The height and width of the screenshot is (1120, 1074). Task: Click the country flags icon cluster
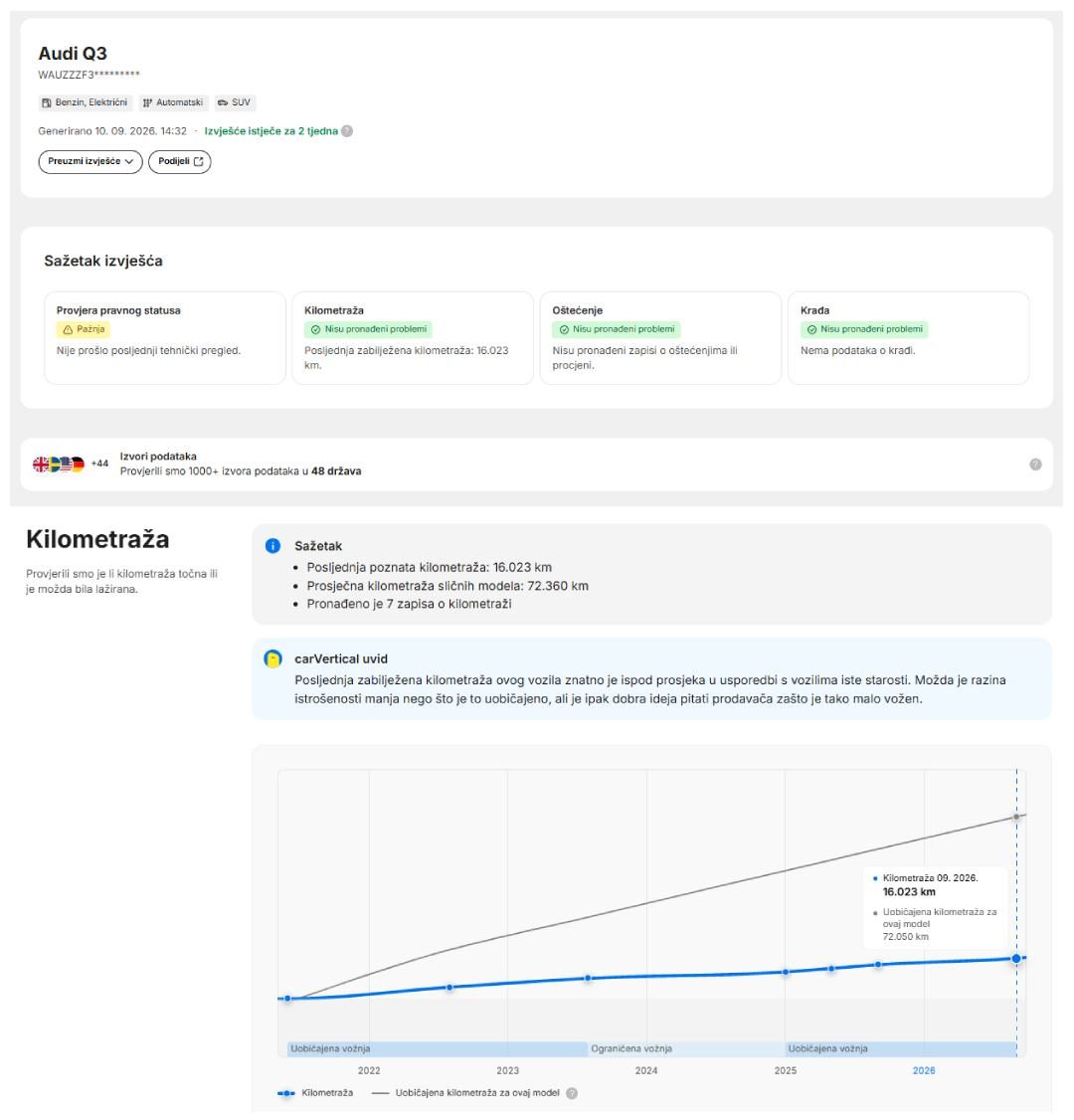[60, 465]
